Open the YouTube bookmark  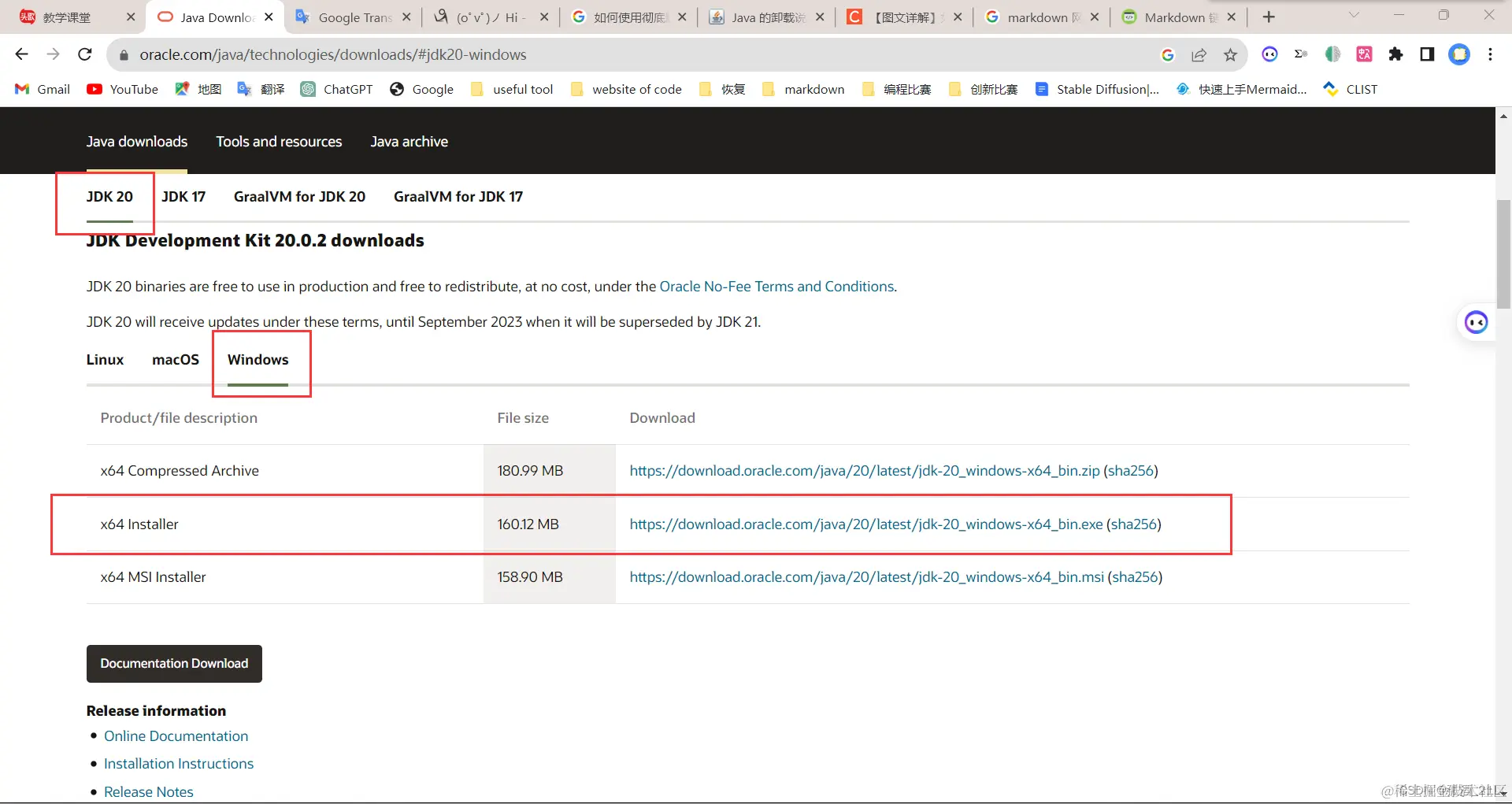point(123,89)
